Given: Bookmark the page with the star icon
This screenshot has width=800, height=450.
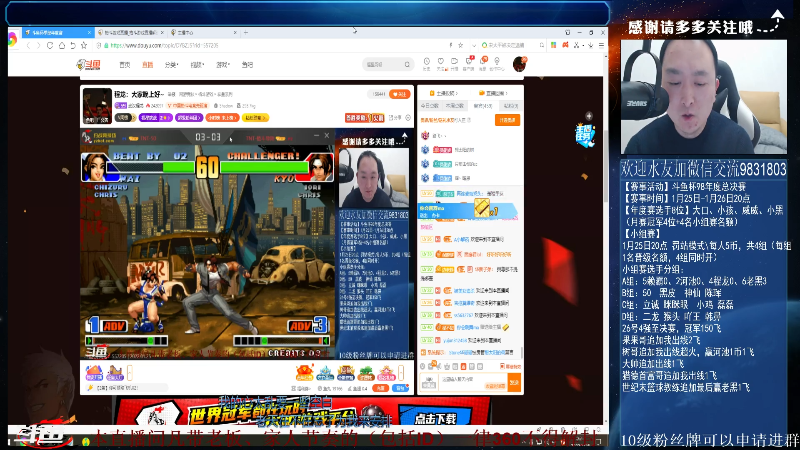Looking at the screenshot, I should tap(84, 45).
